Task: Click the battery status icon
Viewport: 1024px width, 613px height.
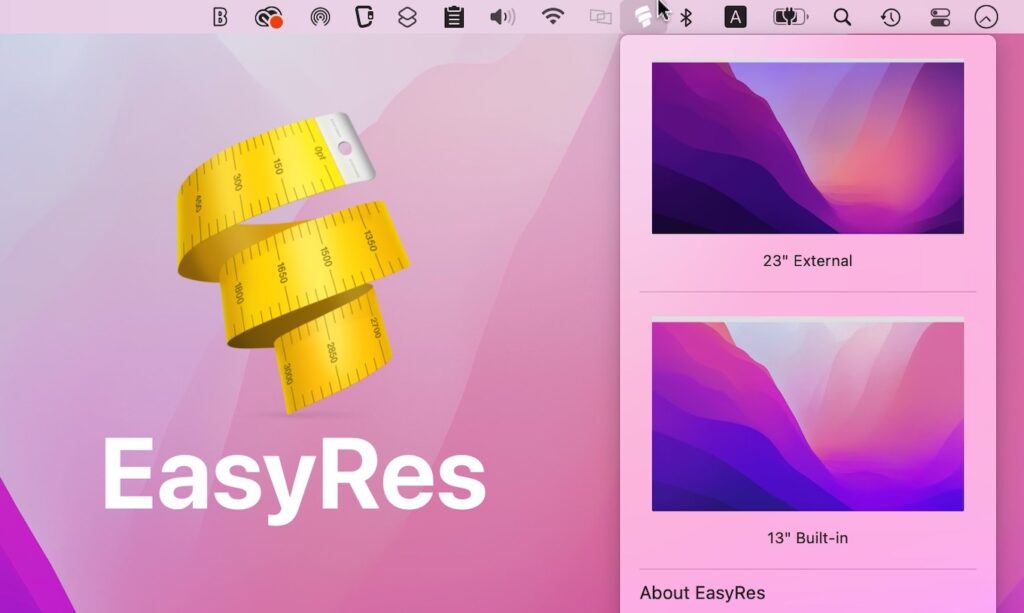Action: pos(789,16)
